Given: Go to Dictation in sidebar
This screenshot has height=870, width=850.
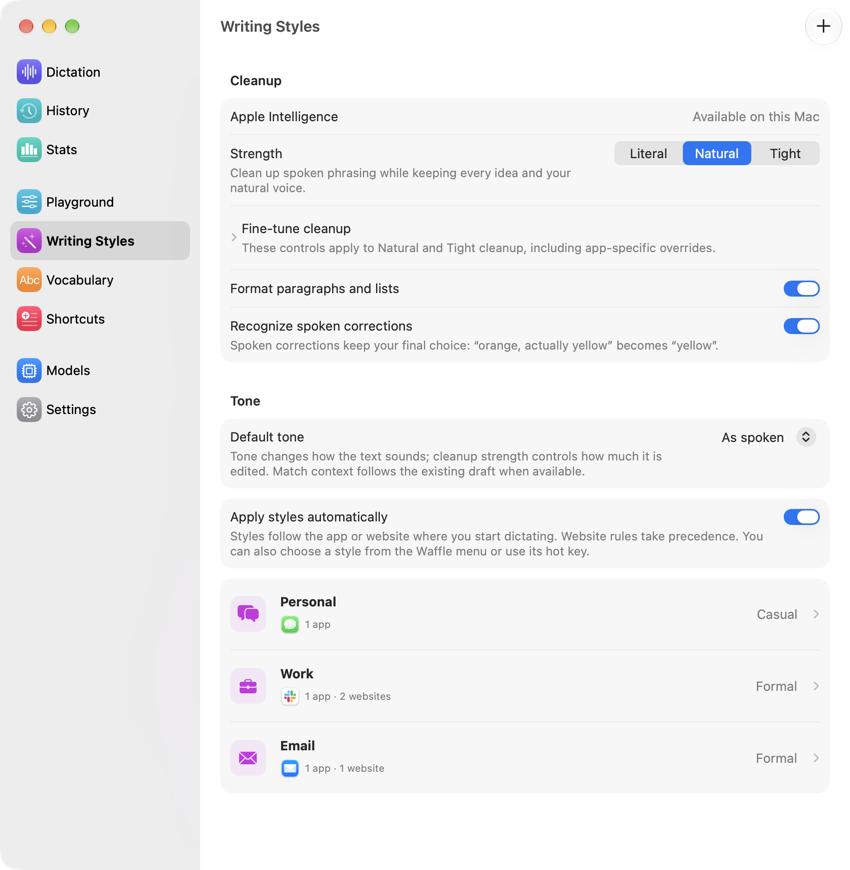Looking at the screenshot, I should pos(100,72).
